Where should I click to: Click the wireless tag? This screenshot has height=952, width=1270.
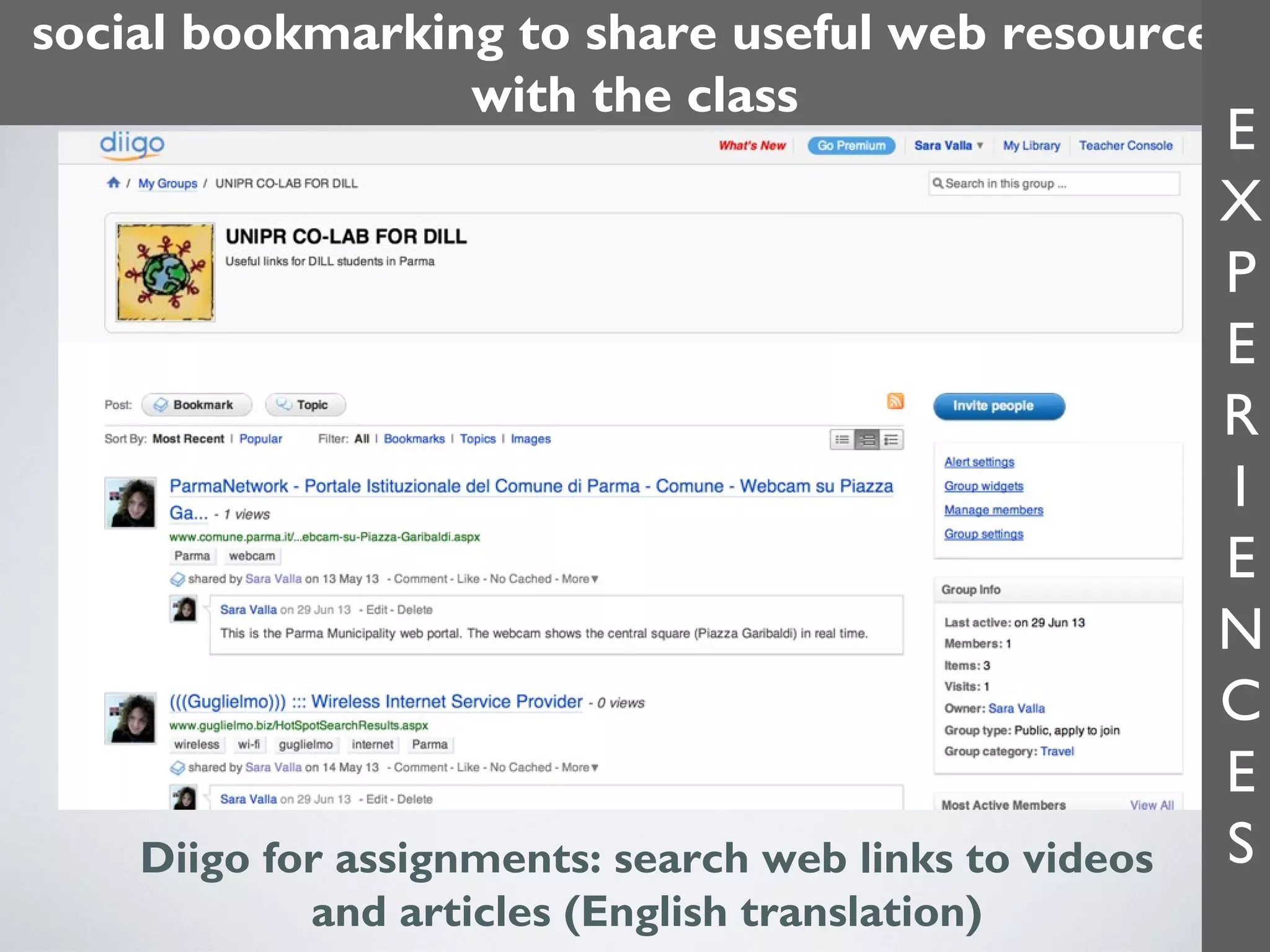pyautogui.click(x=197, y=744)
